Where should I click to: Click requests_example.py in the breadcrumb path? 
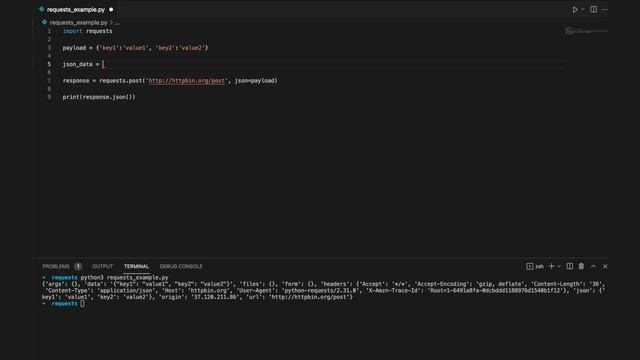pyautogui.click(x=78, y=22)
